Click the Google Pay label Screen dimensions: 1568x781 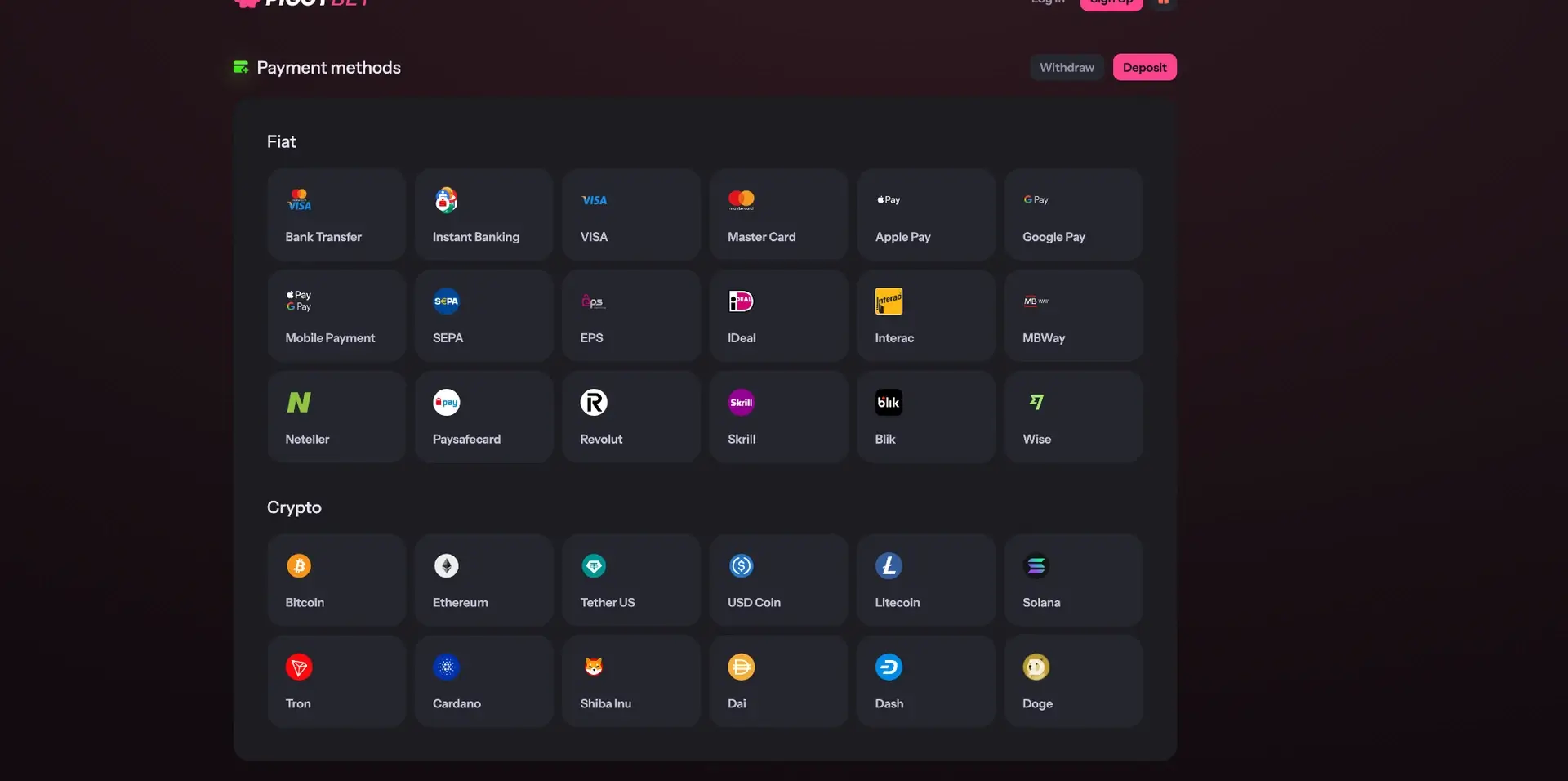click(1053, 237)
